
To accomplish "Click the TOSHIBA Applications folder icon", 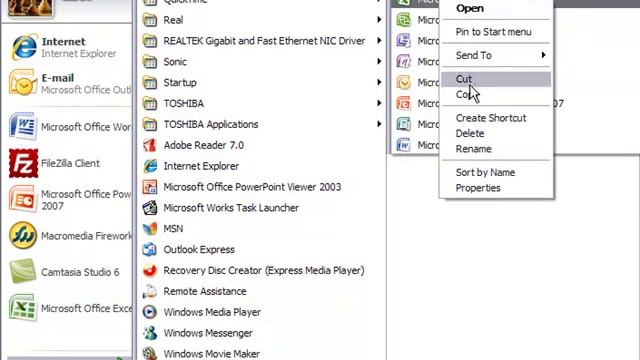I will (150, 124).
